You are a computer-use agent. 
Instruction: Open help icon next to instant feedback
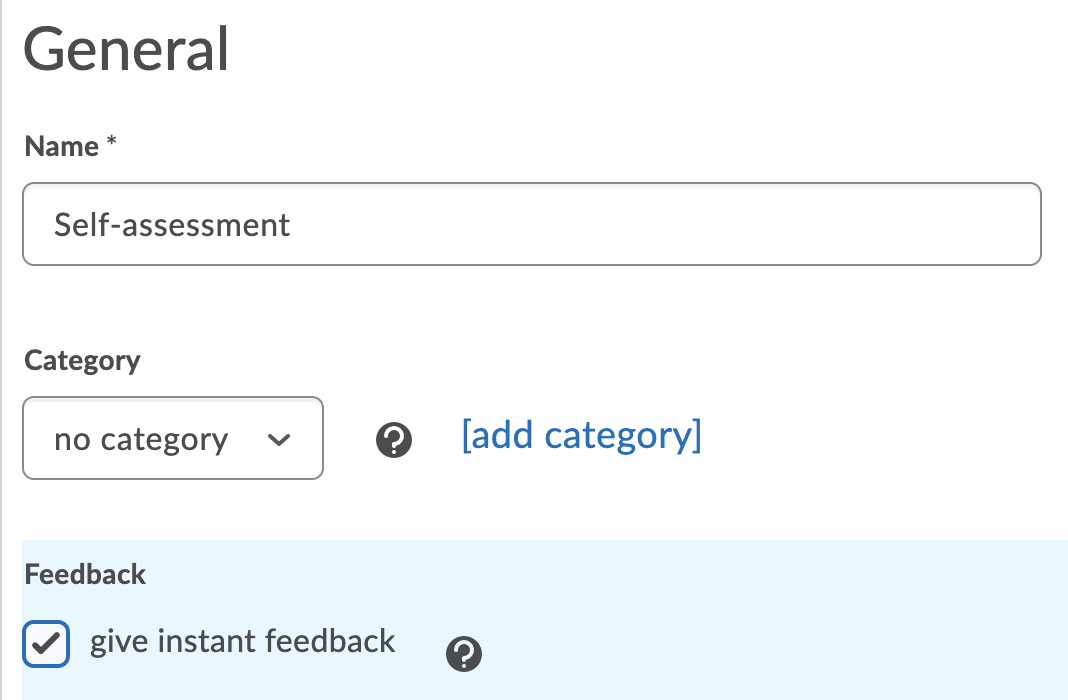[464, 654]
